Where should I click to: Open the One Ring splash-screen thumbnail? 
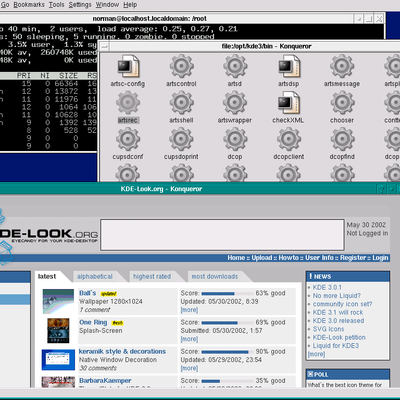(58, 330)
